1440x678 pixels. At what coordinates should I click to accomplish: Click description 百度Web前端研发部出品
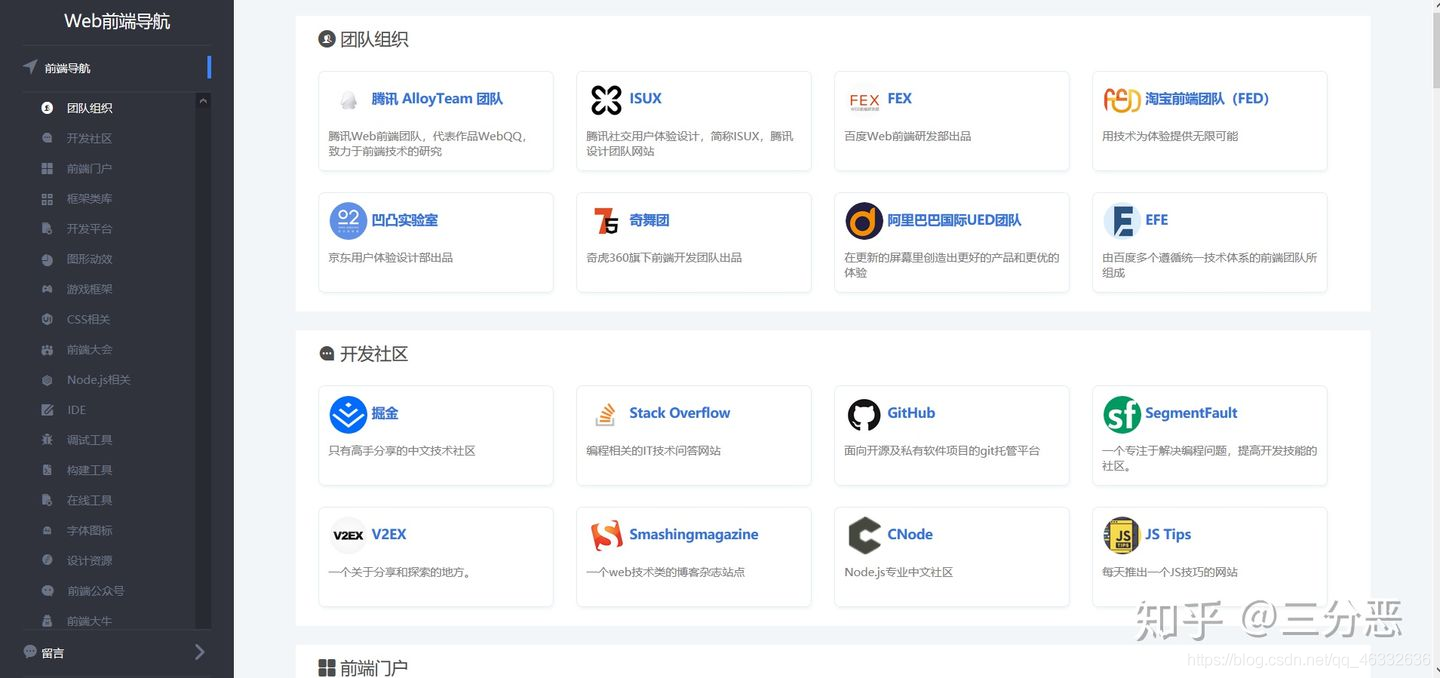pos(907,136)
